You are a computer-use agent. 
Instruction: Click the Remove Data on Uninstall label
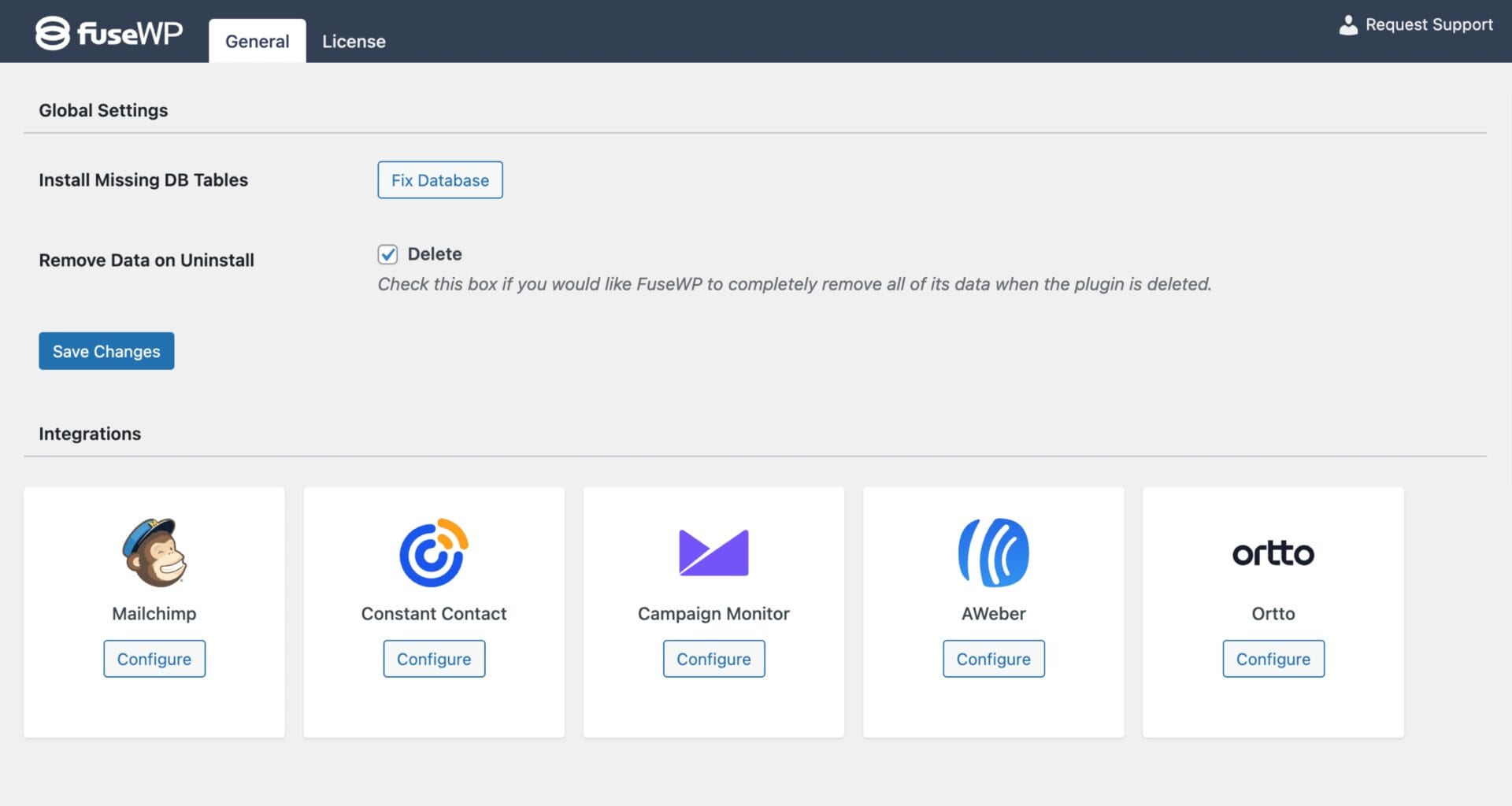[146, 261]
